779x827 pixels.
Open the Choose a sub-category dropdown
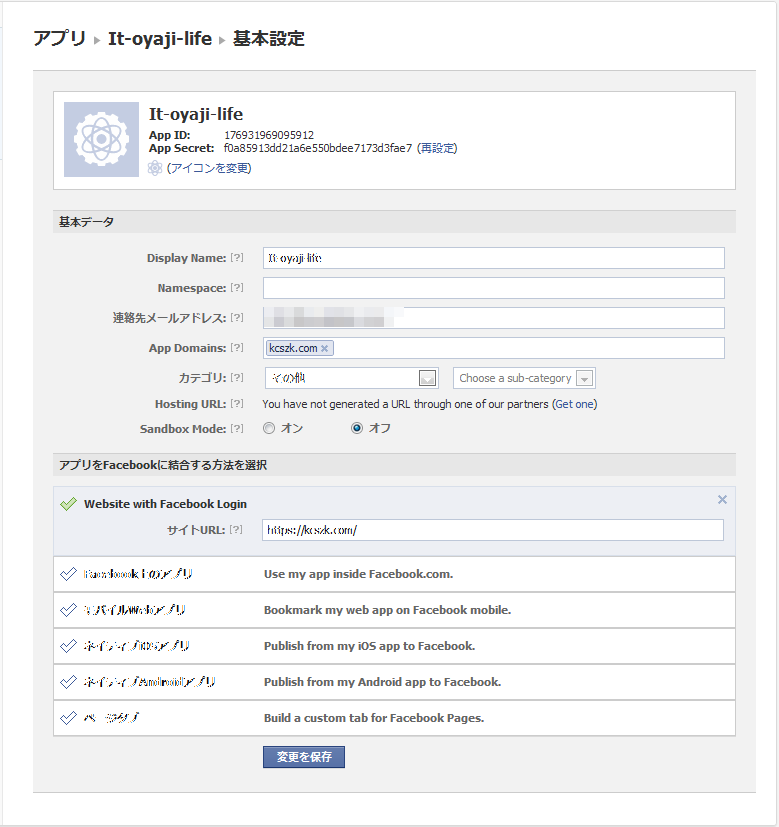[x=524, y=378]
